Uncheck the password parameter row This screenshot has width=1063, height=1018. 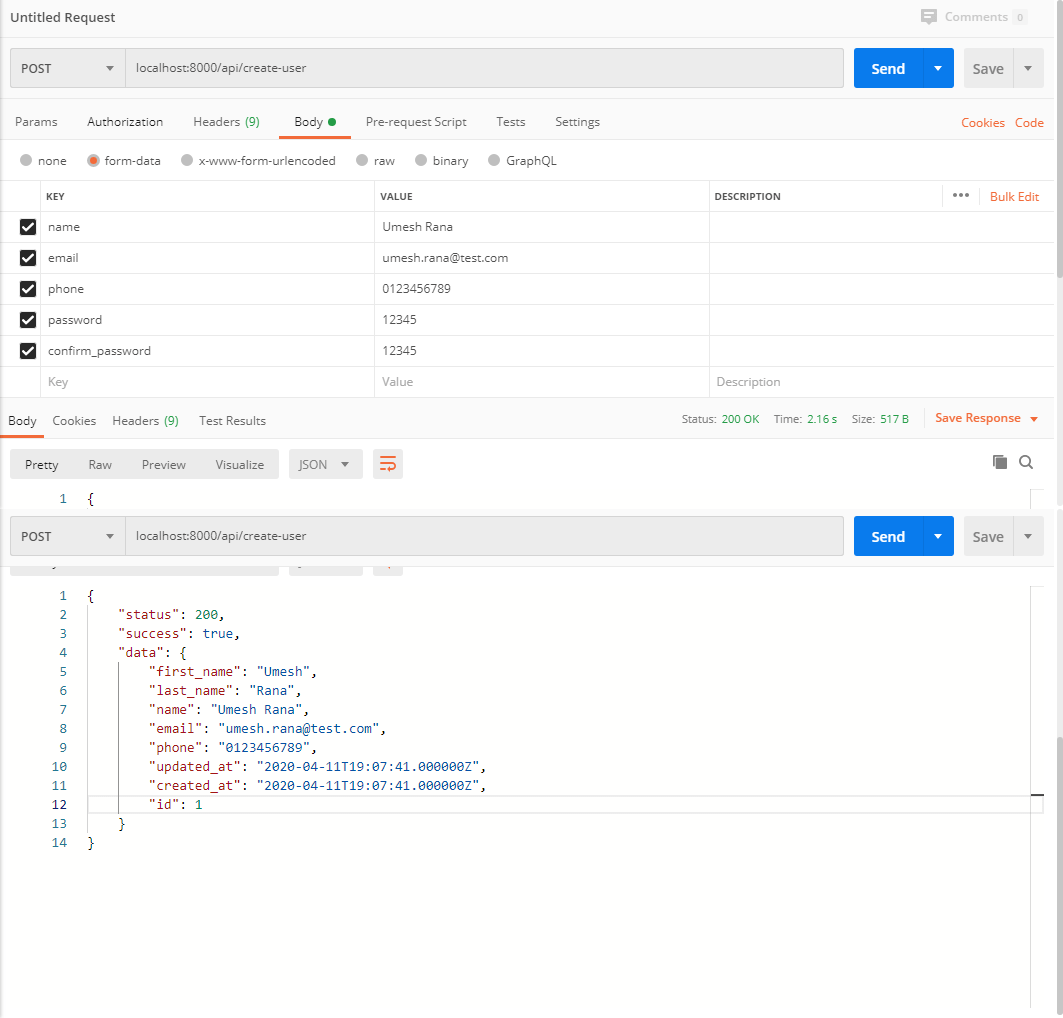pos(28,320)
